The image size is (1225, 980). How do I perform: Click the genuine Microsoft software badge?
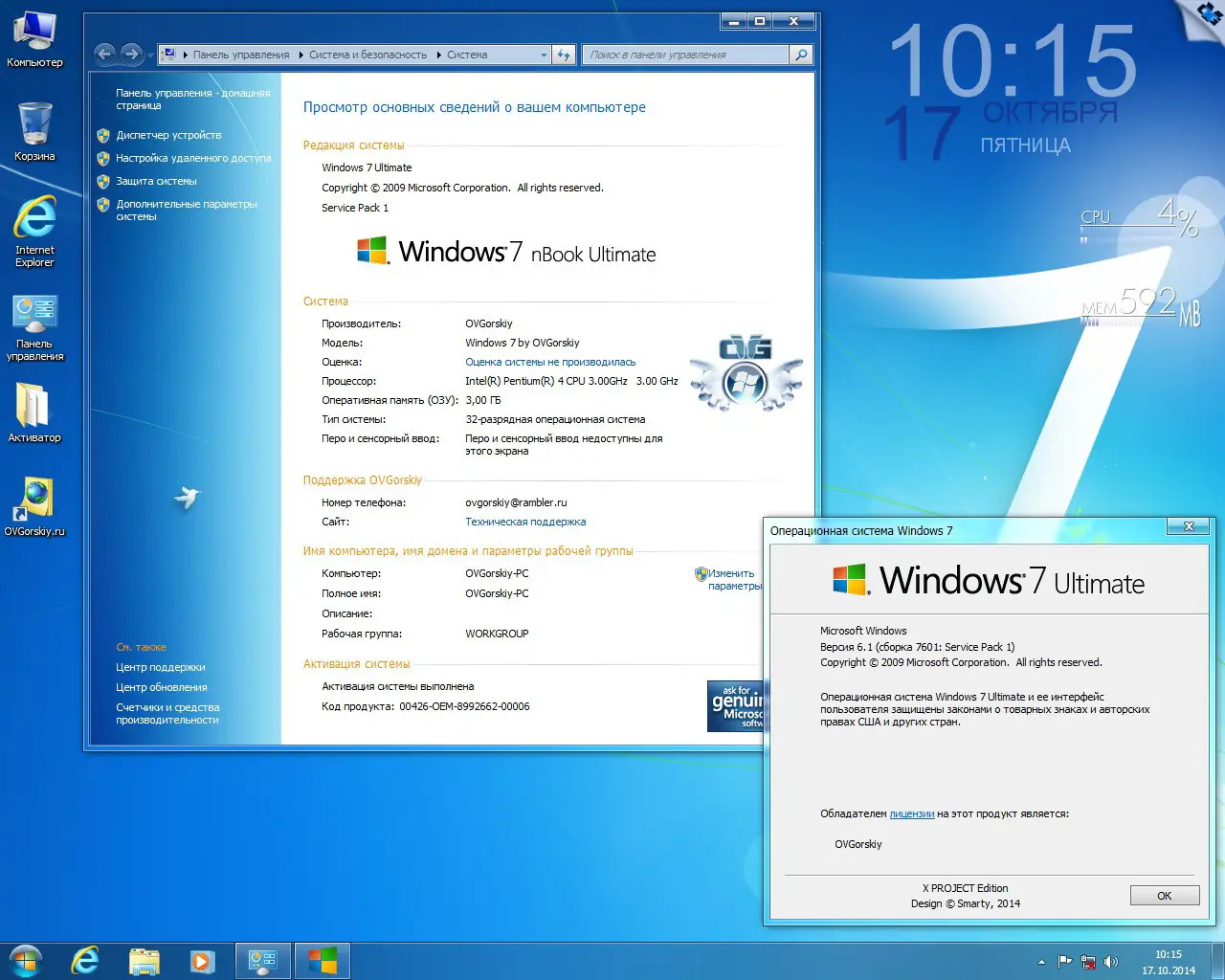[x=737, y=706]
